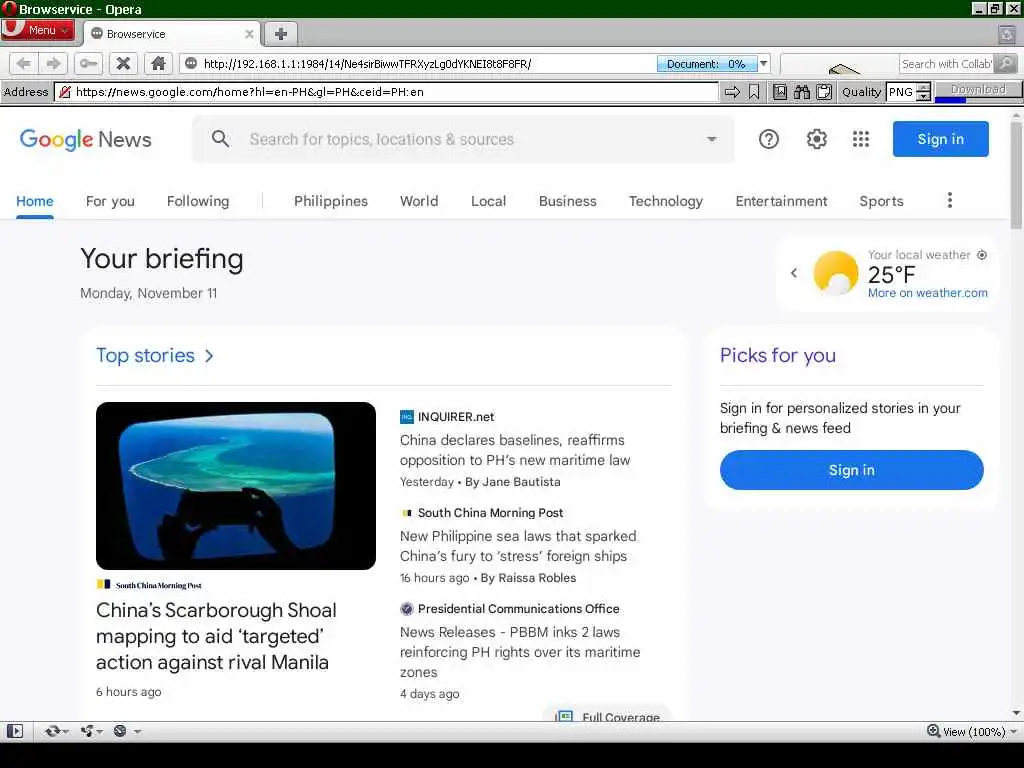Click the password wand key icon
Screen dimensions: 1024x768
coord(88,63)
